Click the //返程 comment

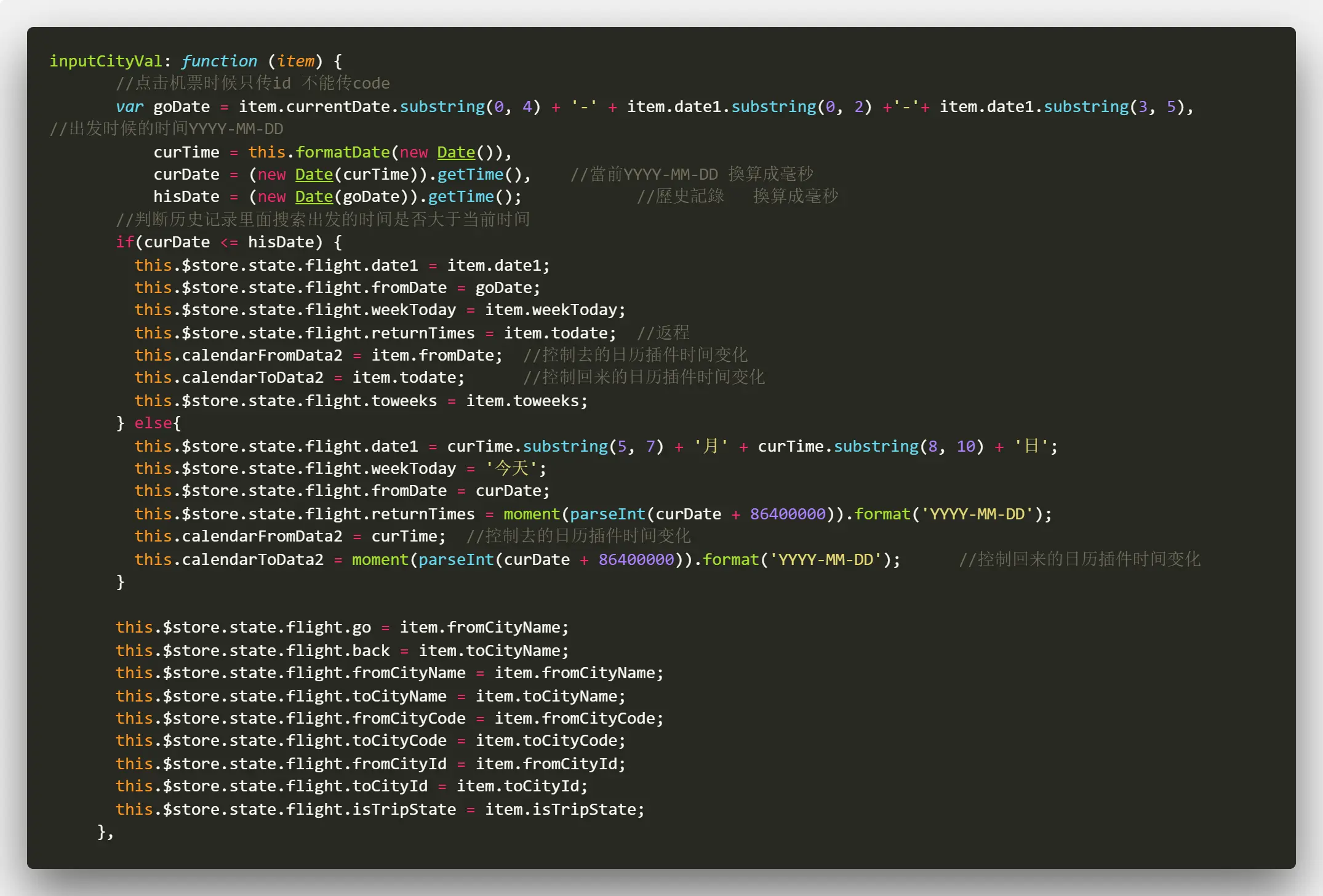[663, 333]
